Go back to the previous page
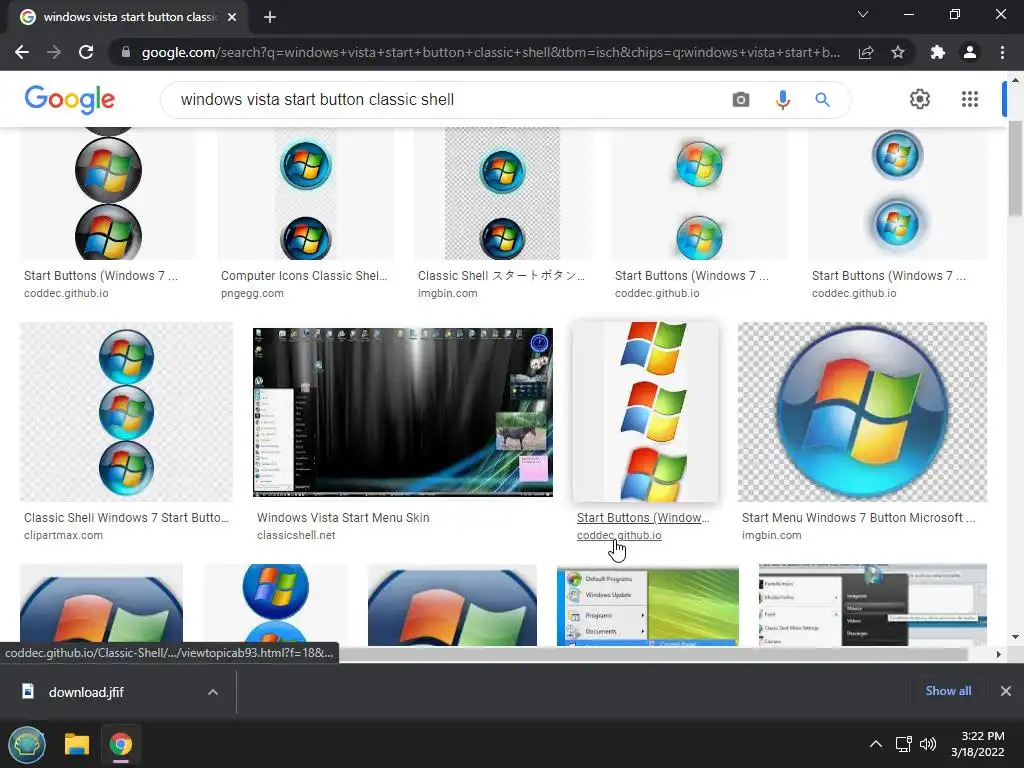 [22, 52]
